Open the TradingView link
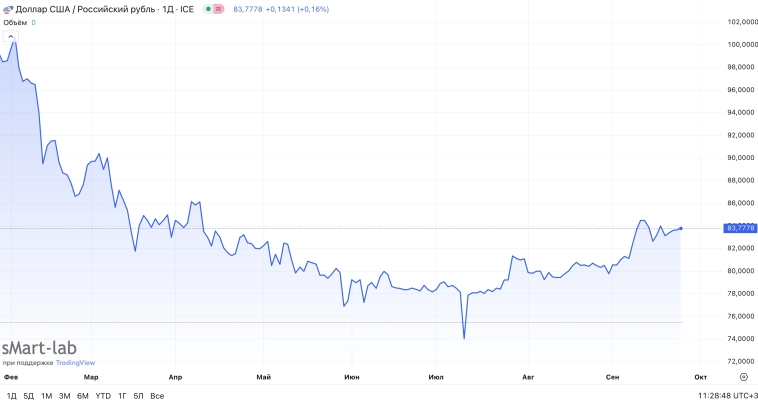The width and height of the screenshot is (758, 405). pyautogui.click(x=75, y=363)
